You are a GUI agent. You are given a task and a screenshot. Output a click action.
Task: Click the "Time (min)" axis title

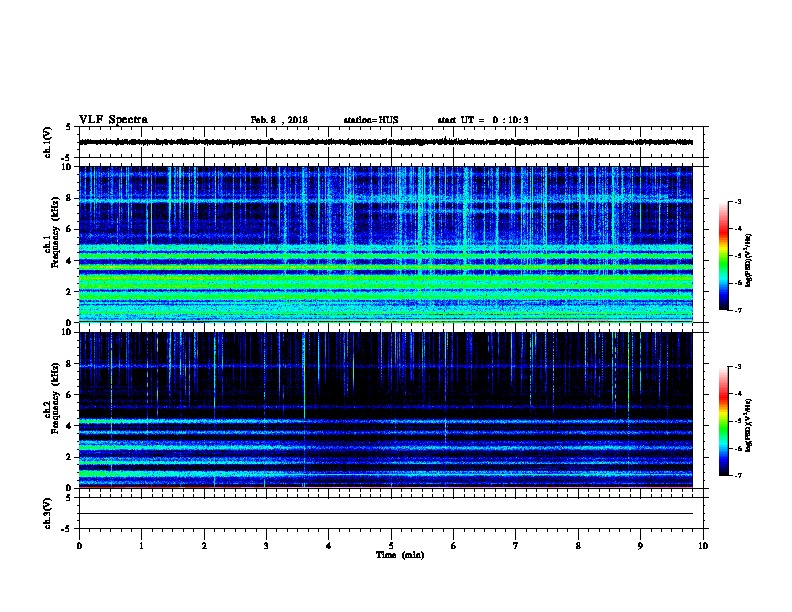point(400,555)
